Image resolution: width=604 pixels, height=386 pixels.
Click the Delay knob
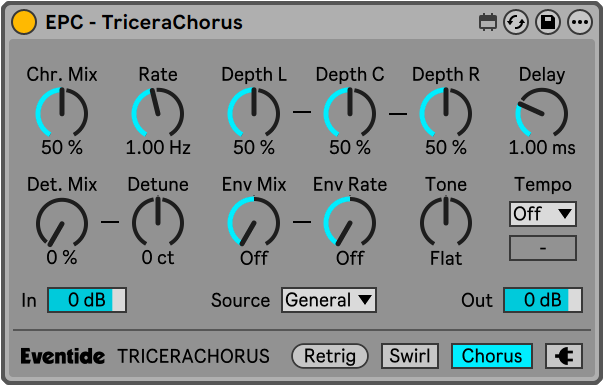pyautogui.click(x=542, y=113)
